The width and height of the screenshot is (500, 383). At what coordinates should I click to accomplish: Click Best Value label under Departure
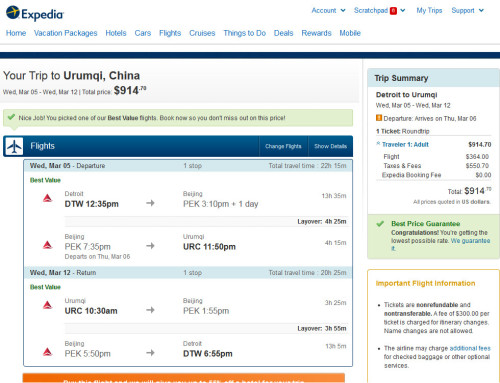click(45, 180)
